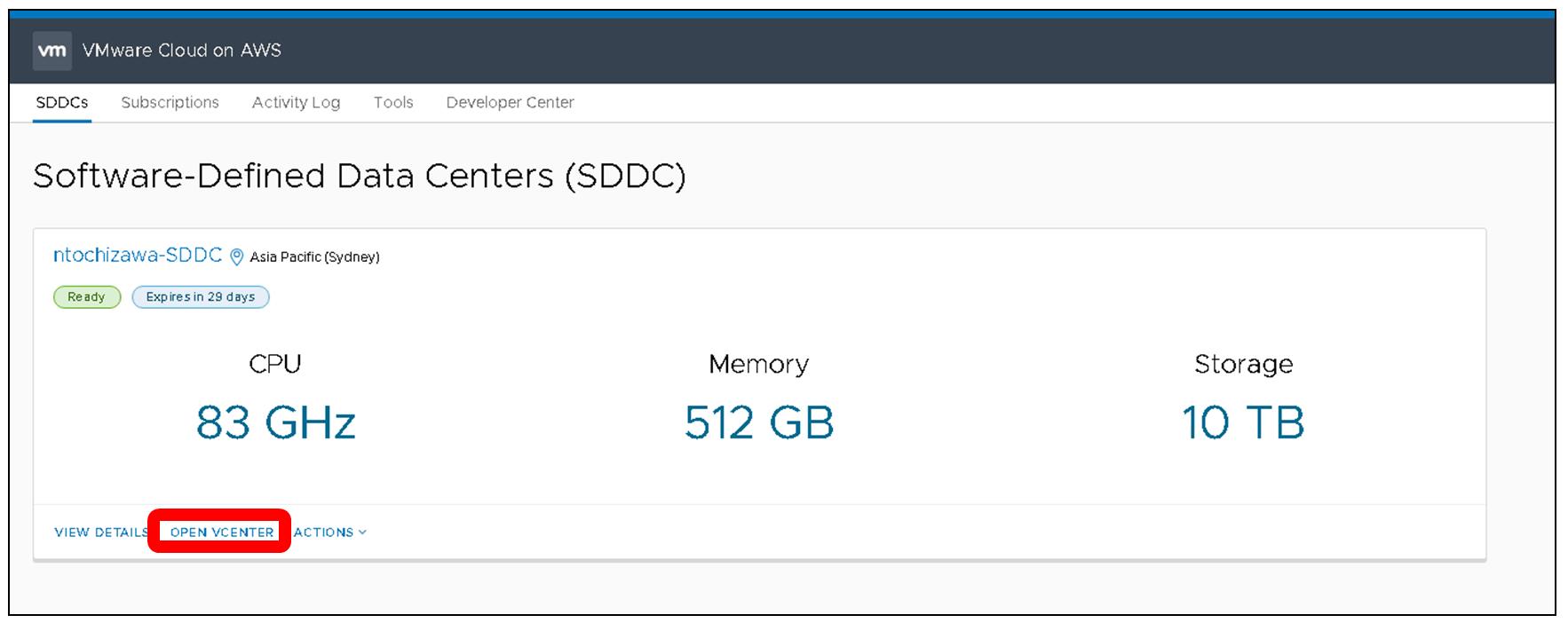Open the Developer Center tab
1568x623 pixels.
click(510, 103)
